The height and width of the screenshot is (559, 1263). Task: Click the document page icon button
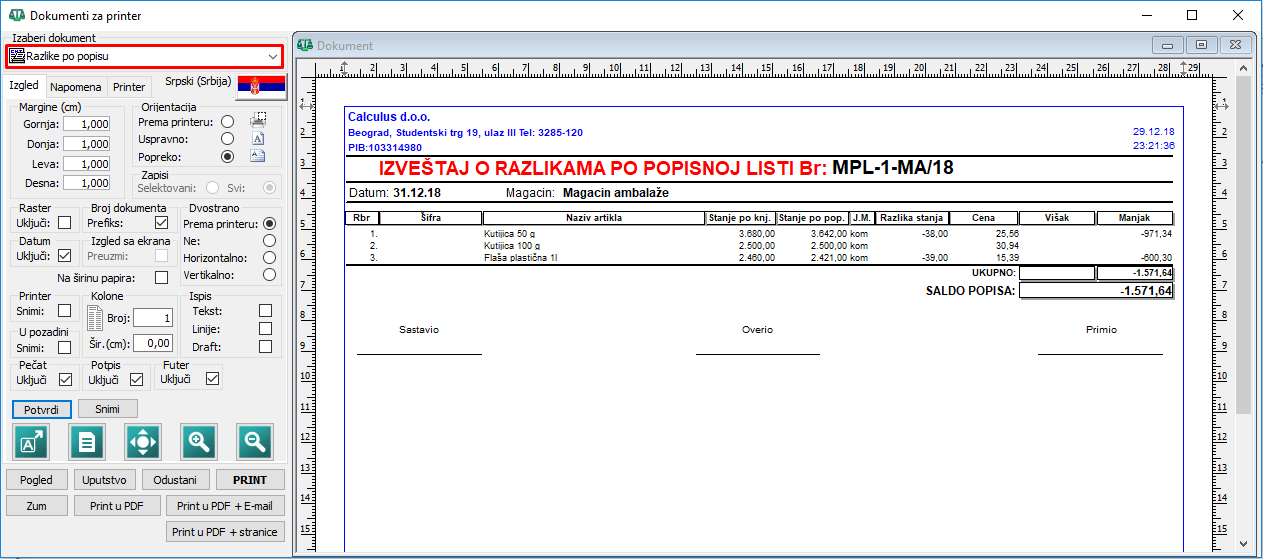tap(87, 441)
